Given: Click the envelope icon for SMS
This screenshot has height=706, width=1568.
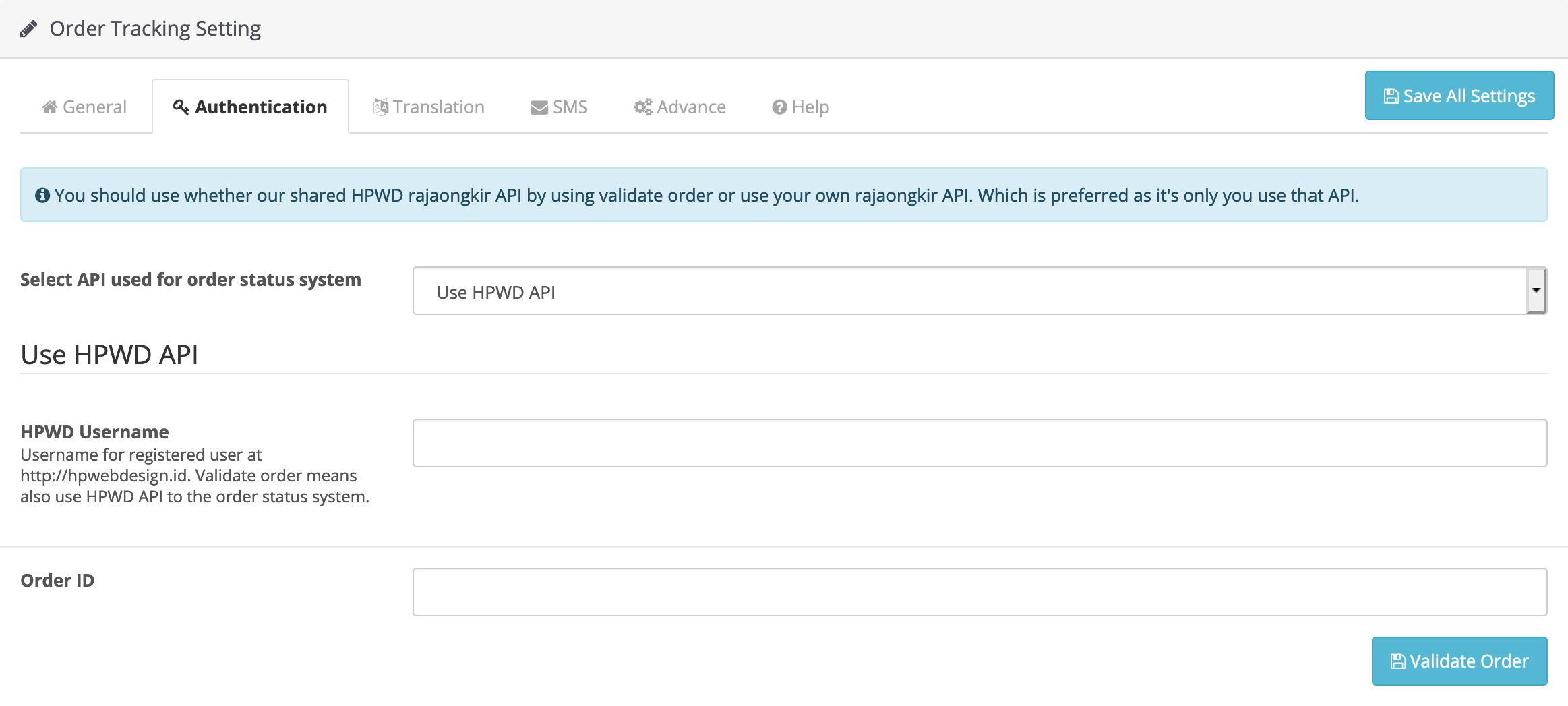Looking at the screenshot, I should (x=539, y=108).
